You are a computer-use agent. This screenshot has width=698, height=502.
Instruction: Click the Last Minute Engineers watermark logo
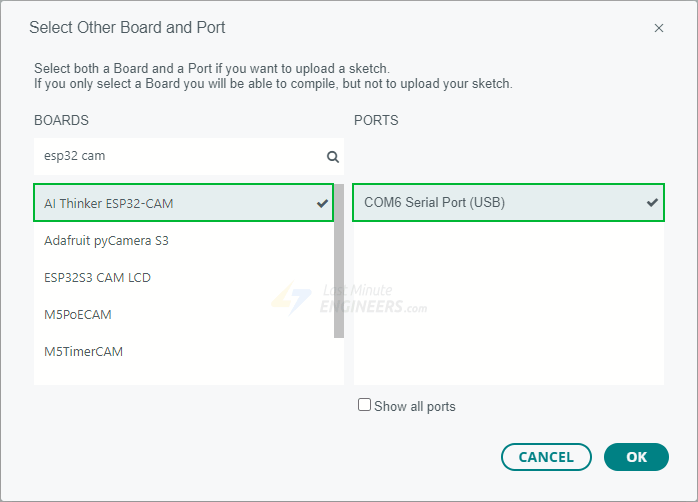coord(349,299)
